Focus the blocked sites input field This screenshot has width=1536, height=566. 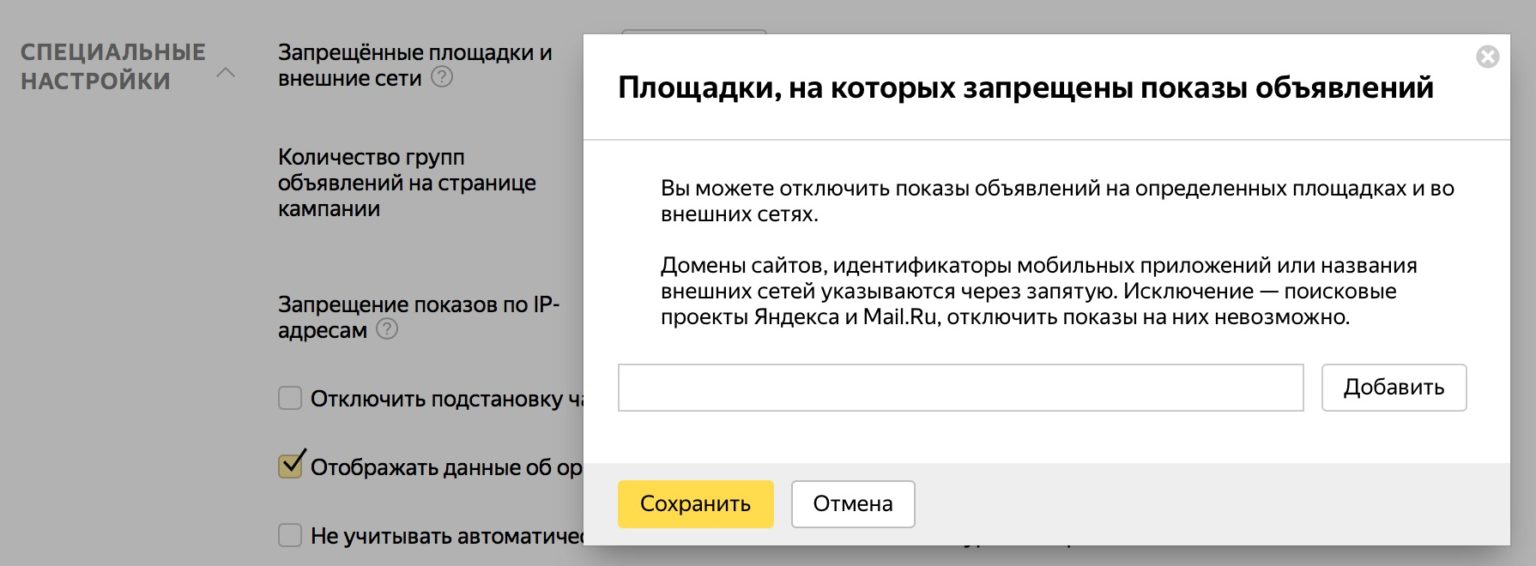point(960,388)
